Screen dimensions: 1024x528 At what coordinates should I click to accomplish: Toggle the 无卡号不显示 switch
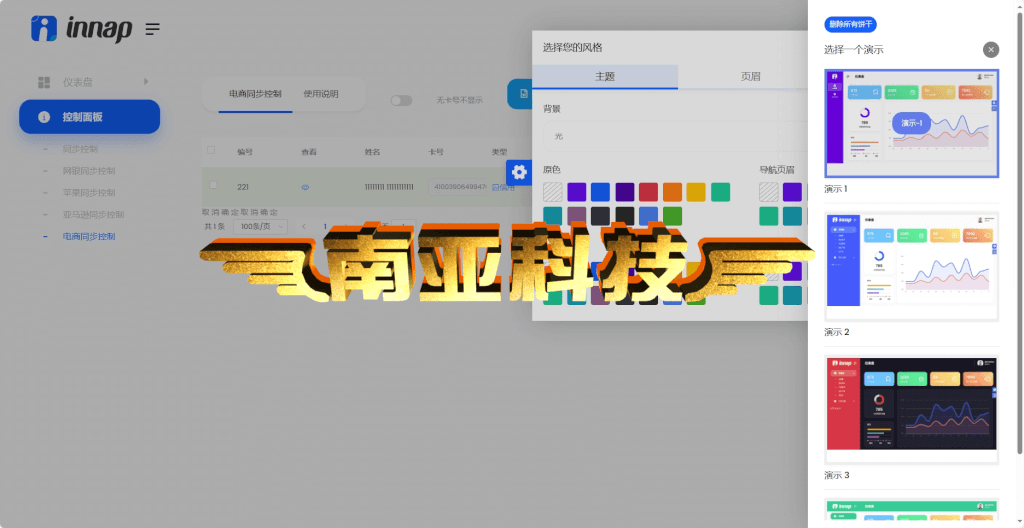coord(401,100)
